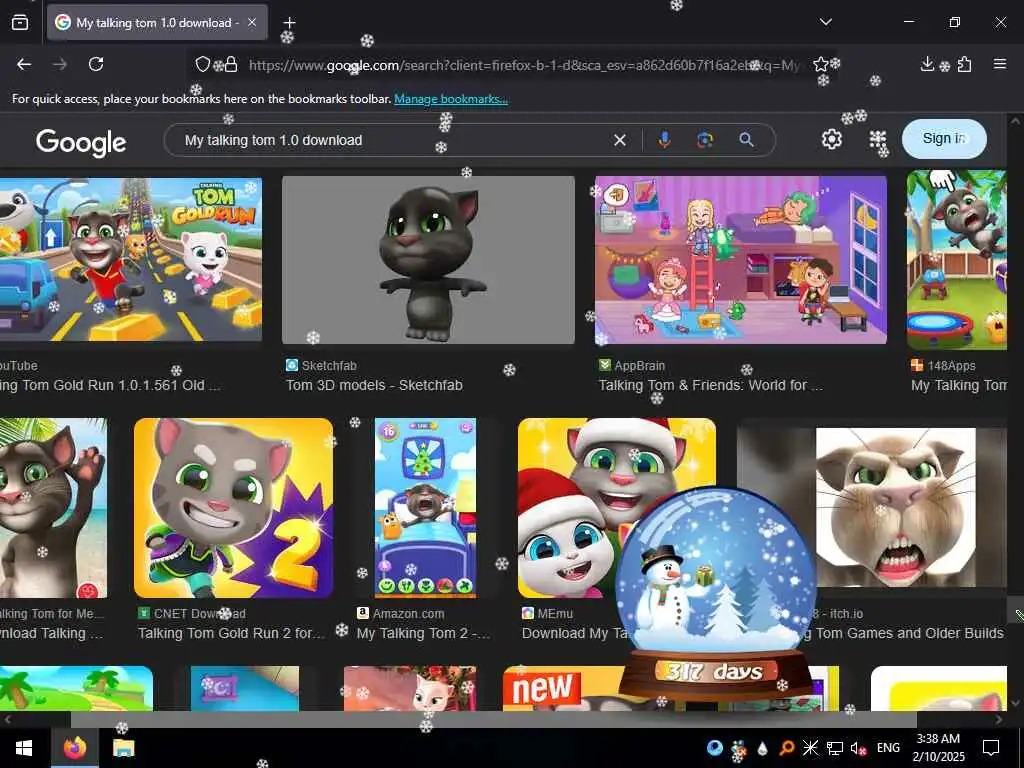Expand the list all tabs dropdown

(x=825, y=22)
